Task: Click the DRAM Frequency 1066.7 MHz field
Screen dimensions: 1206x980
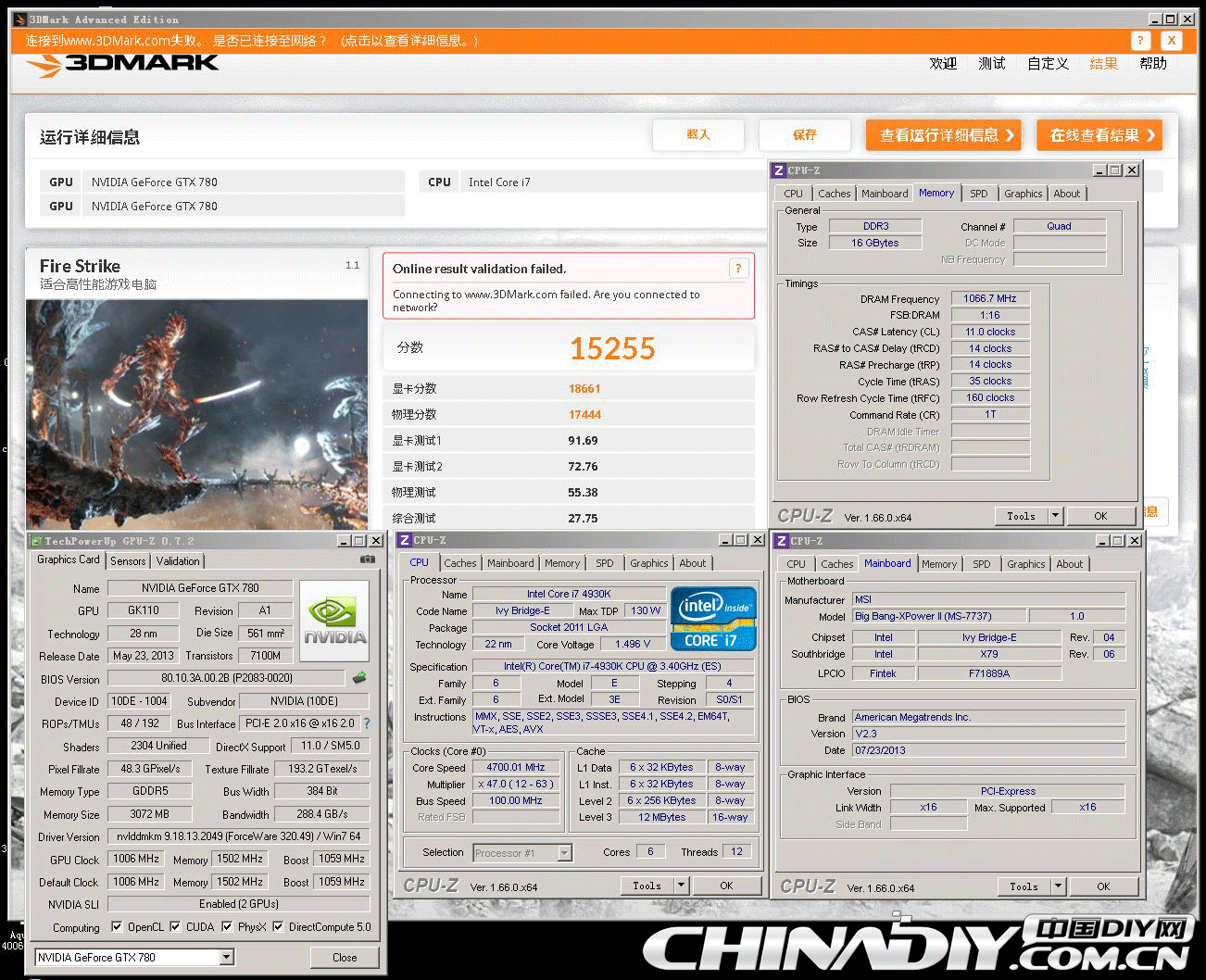Action: (990, 298)
